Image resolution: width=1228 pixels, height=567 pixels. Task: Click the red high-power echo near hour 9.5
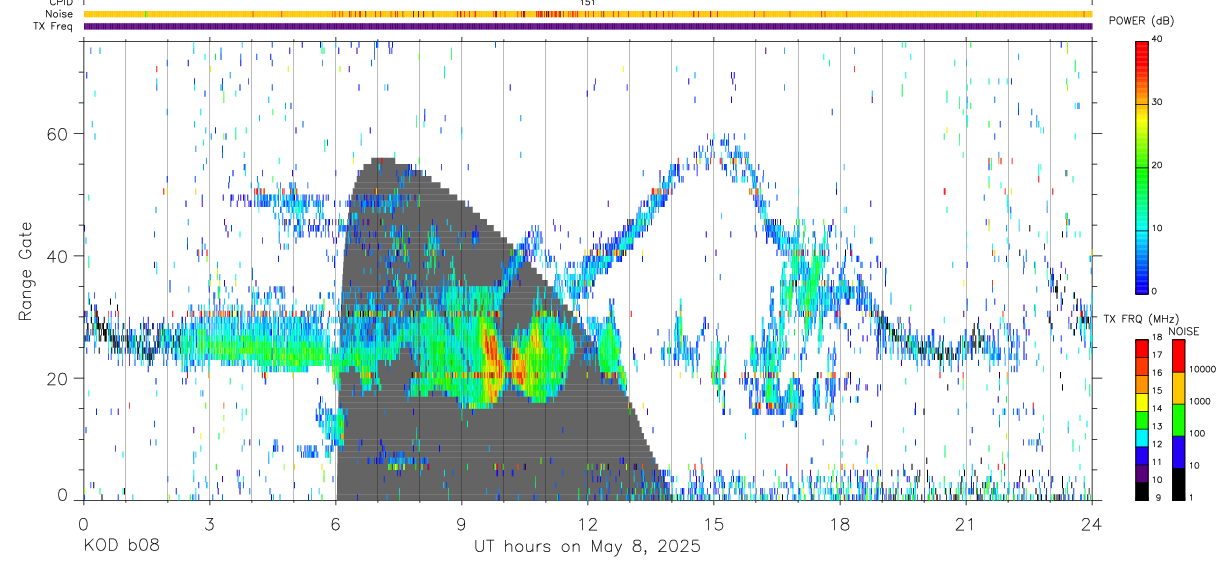pyautogui.click(x=491, y=348)
